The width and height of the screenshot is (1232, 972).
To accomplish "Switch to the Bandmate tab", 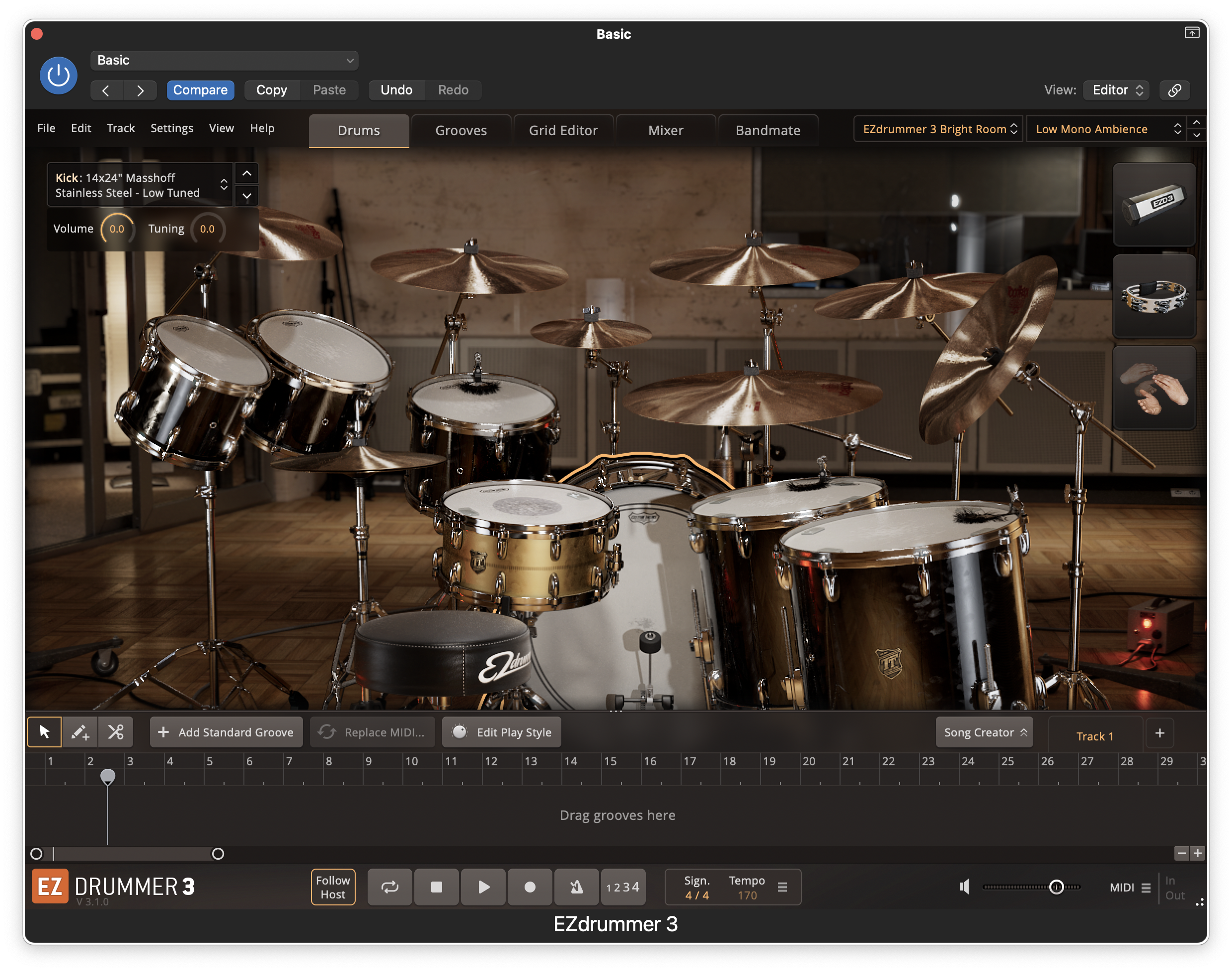I will (x=769, y=130).
